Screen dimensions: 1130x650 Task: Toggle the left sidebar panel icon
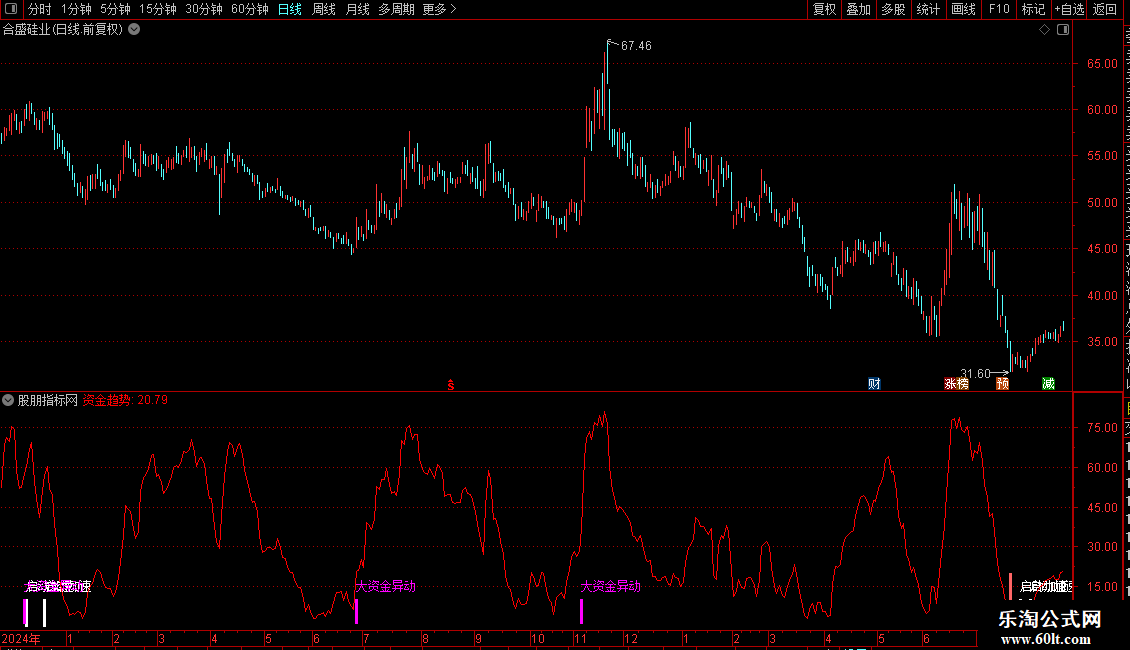point(11,9)
